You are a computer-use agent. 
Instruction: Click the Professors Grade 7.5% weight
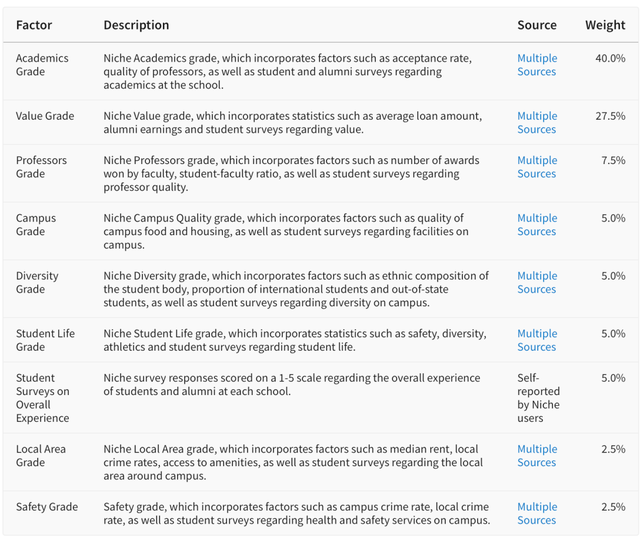coord(613,160)
